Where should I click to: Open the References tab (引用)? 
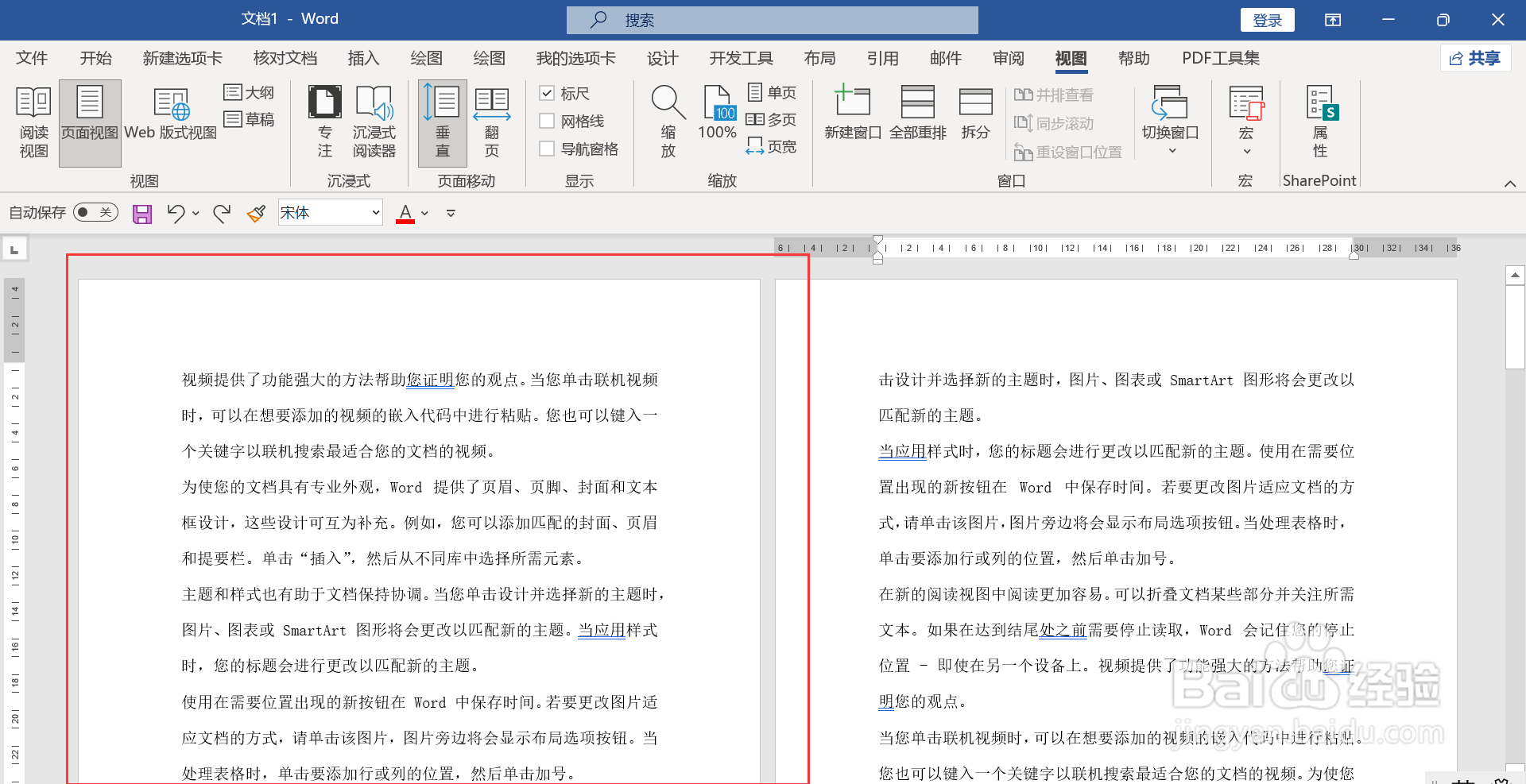pyautogui.click(x=883, y=58)
